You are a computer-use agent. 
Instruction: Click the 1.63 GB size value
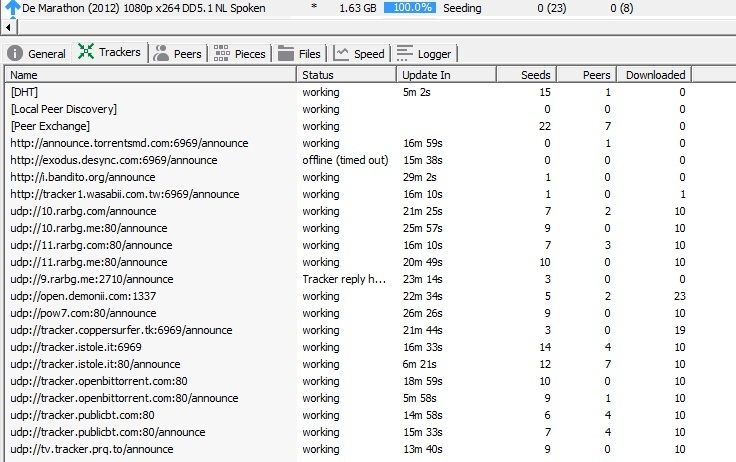coord(358,8)
